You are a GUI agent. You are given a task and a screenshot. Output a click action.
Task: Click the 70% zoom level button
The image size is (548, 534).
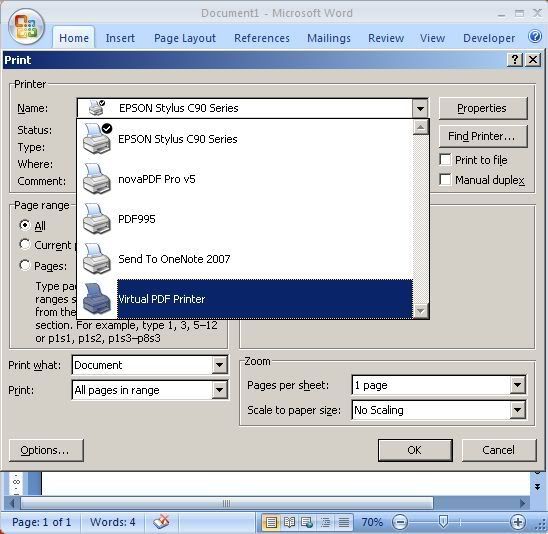click(x=372, y=522)
